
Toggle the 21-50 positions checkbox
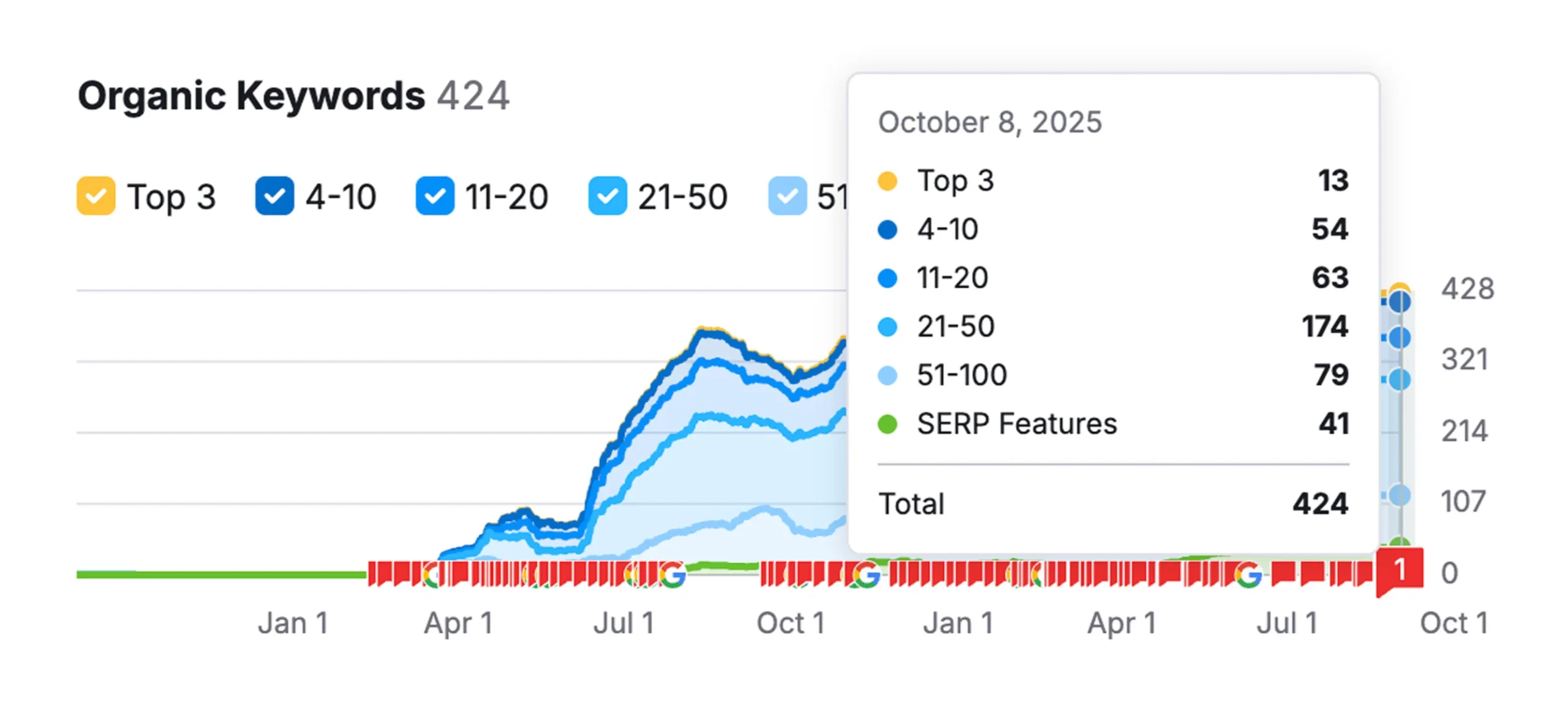[x=607, y=196]
